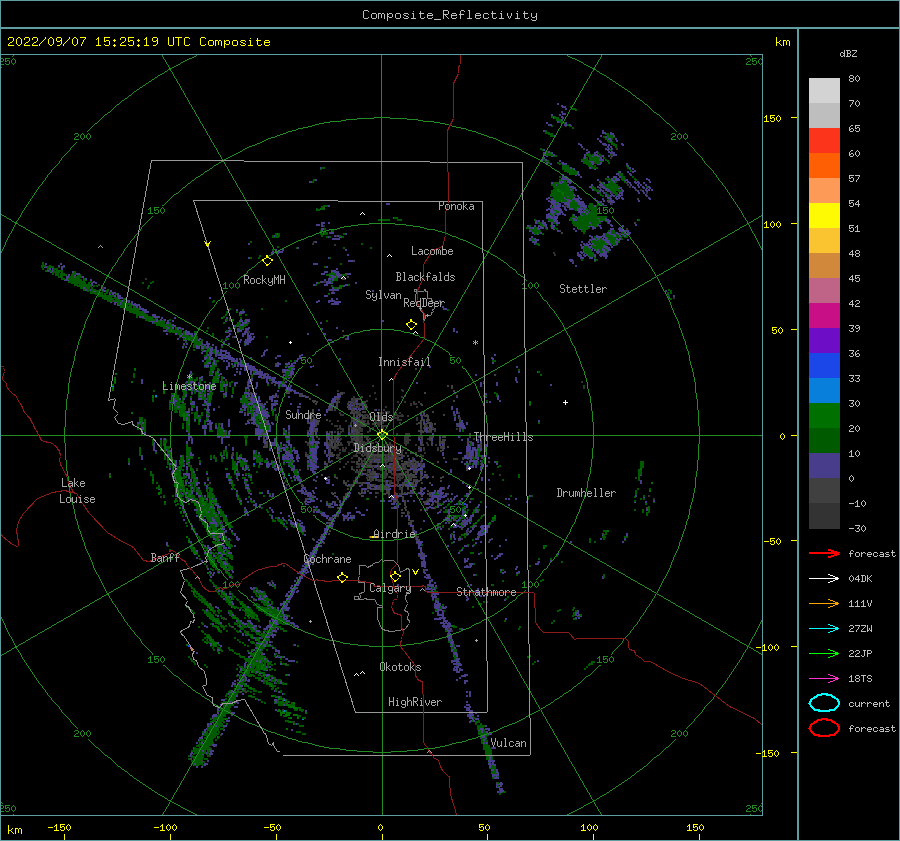Click the yellow diamond marker below RedDeer

412,324
